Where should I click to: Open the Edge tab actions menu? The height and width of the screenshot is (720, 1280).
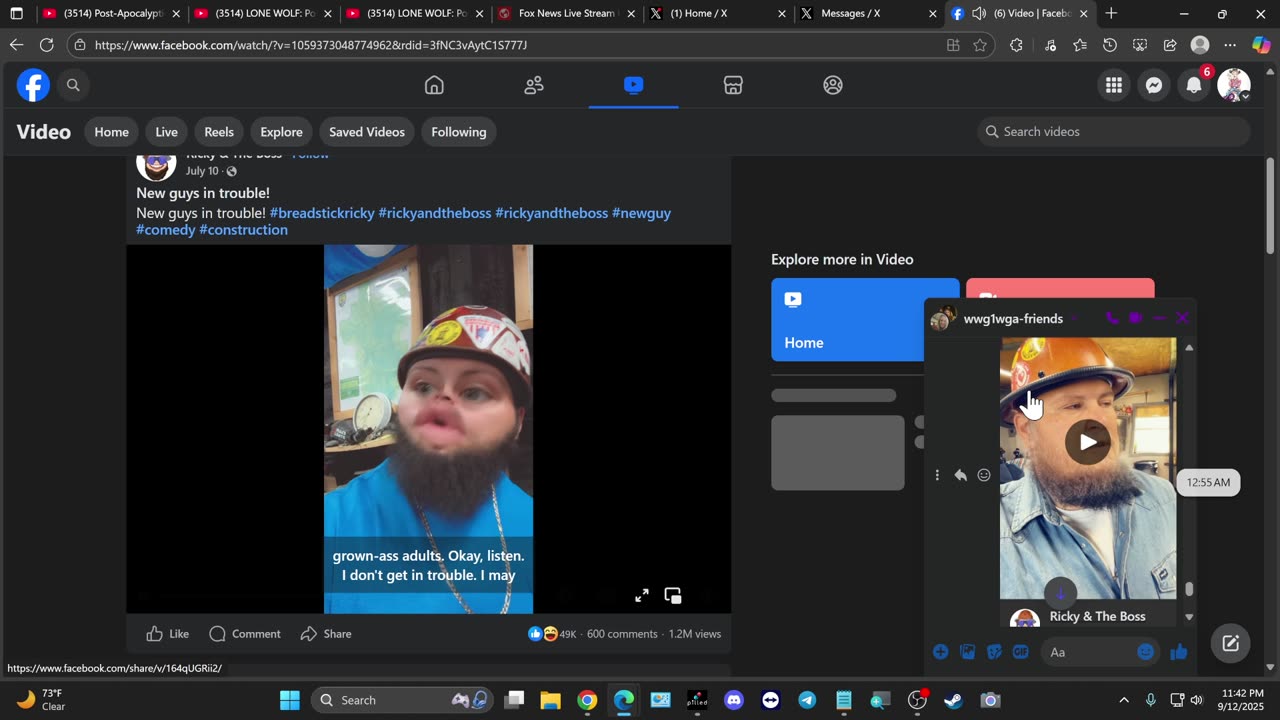(17, 14)
